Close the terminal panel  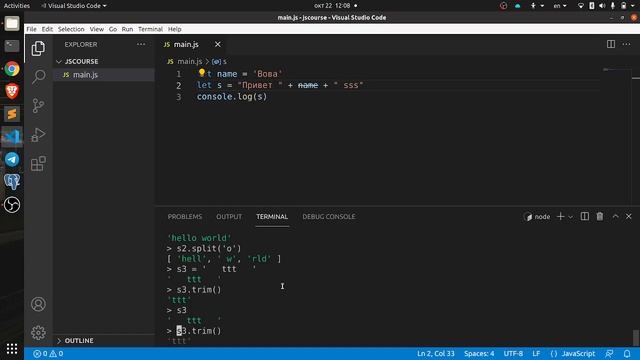point(629,216)
